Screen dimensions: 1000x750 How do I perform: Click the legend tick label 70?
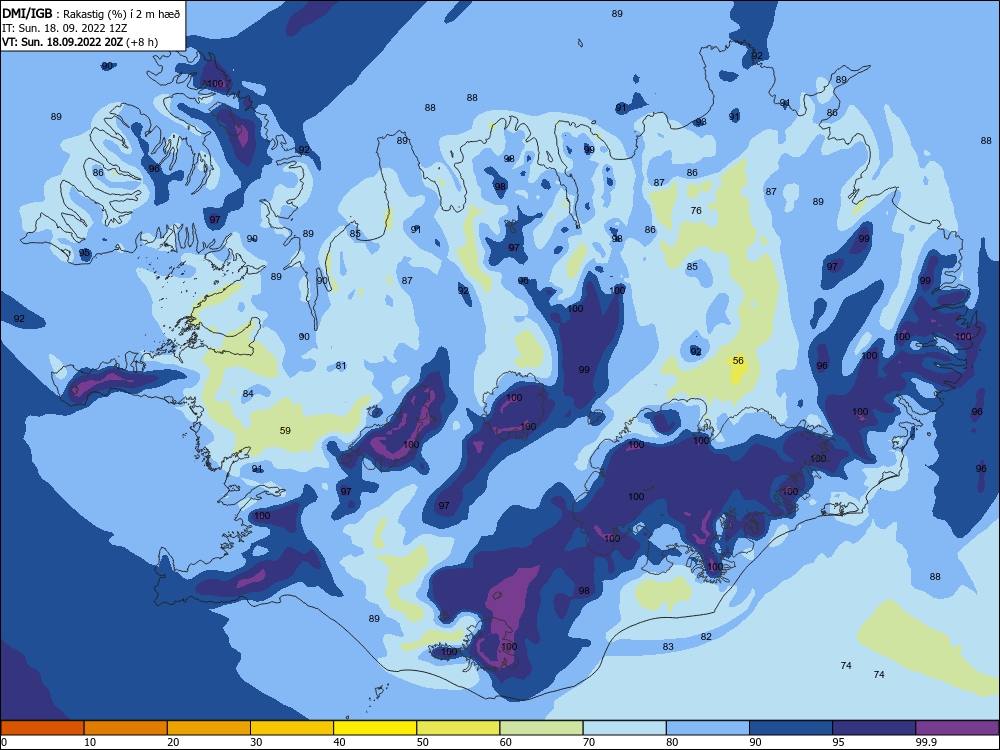pos(589,742)
